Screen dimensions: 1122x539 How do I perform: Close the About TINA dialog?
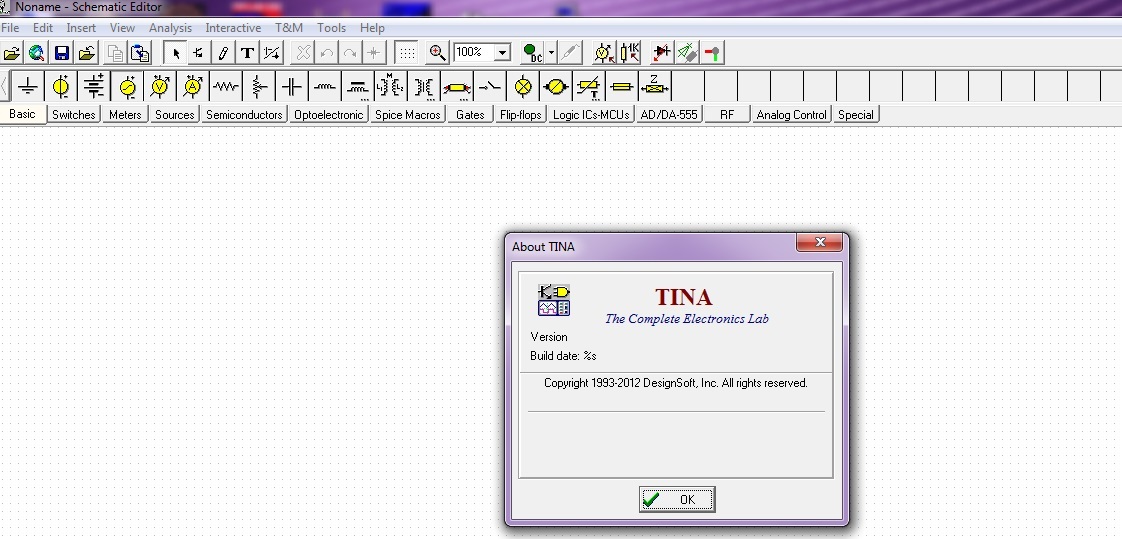coord(820,243)
